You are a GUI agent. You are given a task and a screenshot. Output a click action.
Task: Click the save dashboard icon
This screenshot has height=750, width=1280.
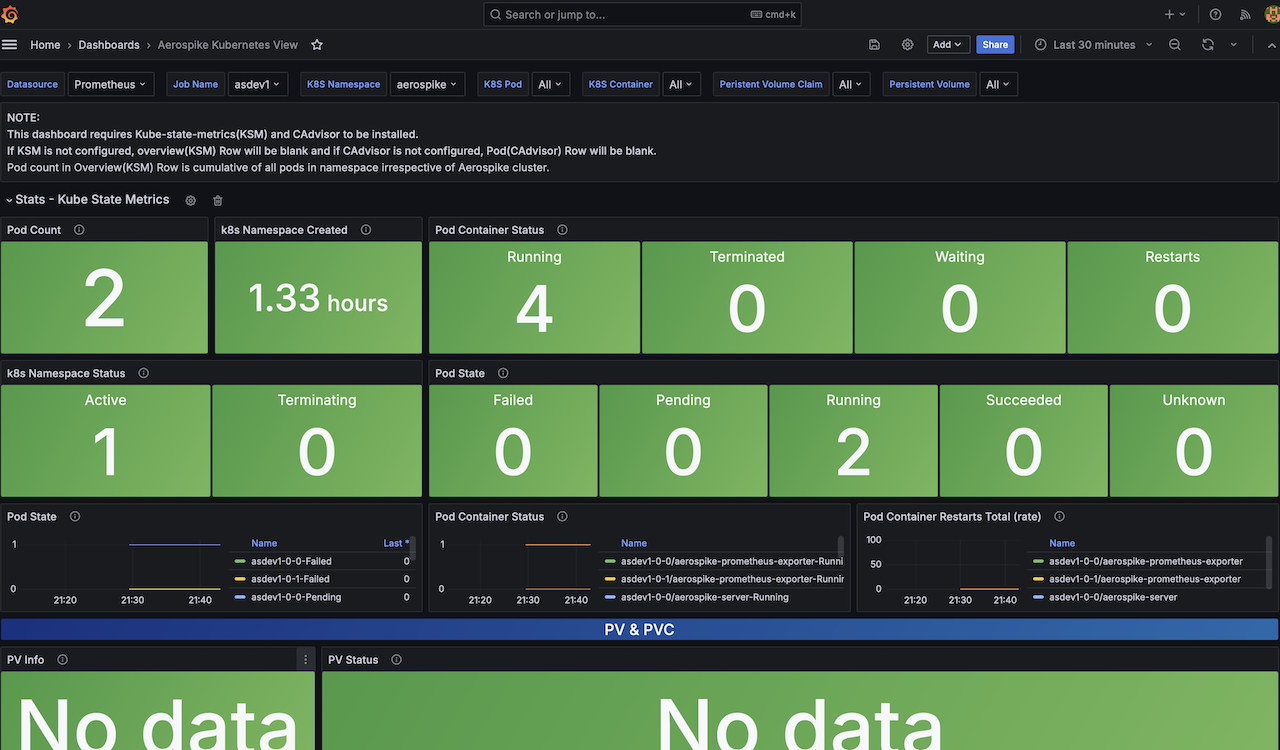click(x=874, y=45)
